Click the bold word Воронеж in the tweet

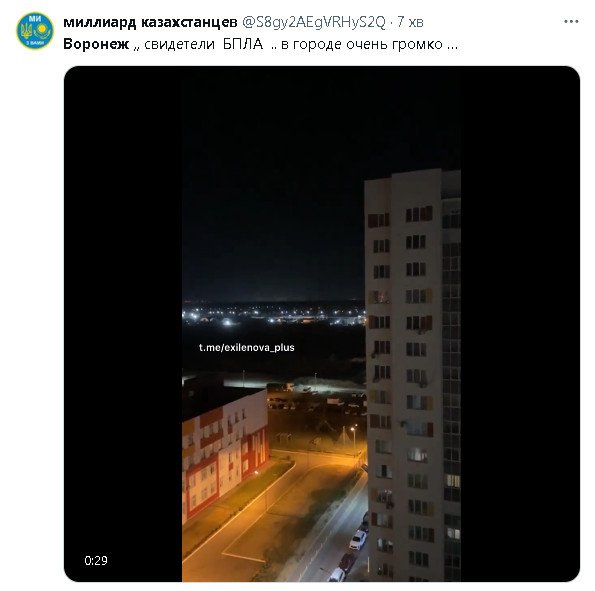[96, 44]
